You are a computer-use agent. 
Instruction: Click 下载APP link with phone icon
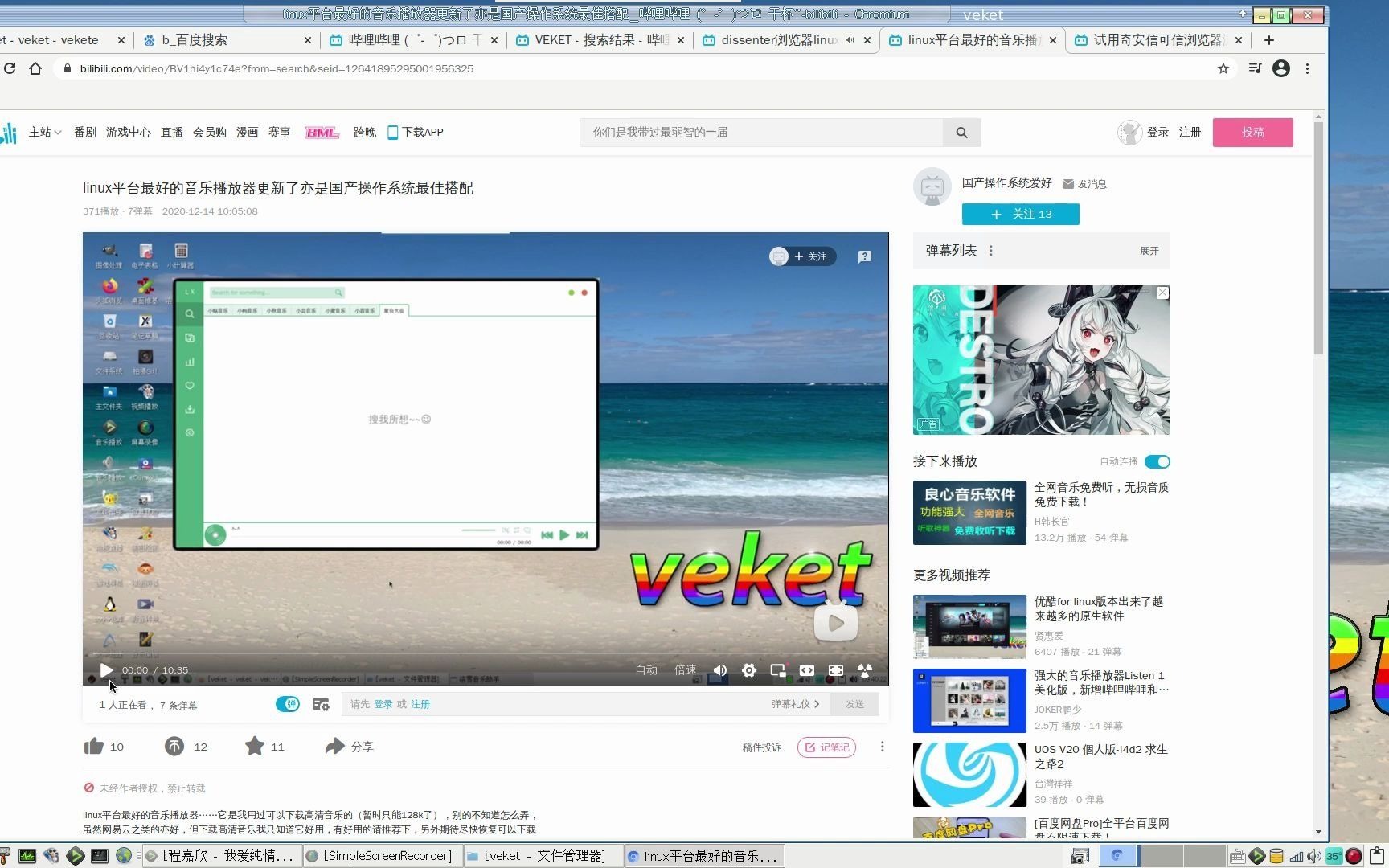[x=416, y=133]
